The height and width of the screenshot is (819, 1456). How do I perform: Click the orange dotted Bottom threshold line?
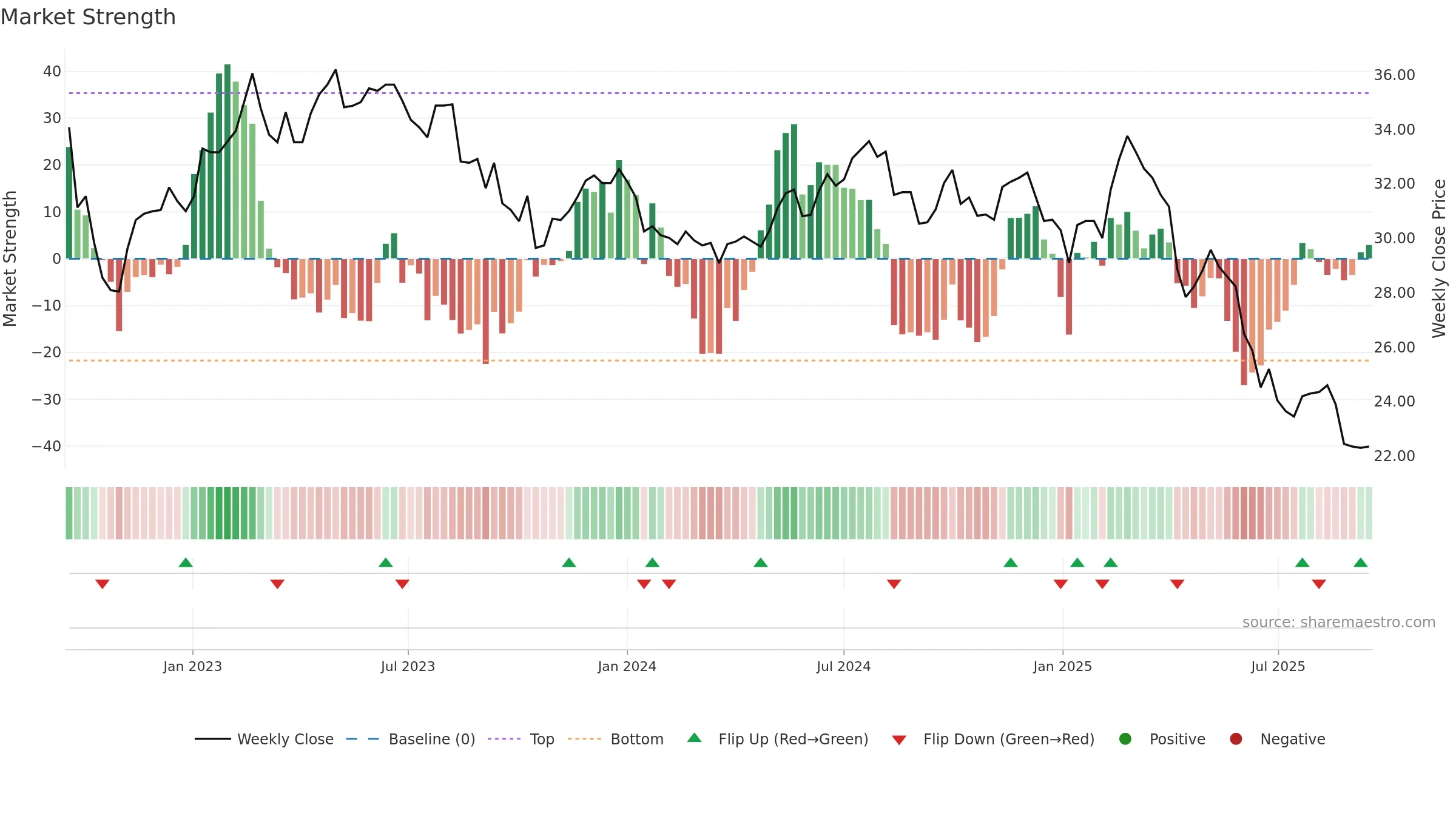[x=719, y=360]
